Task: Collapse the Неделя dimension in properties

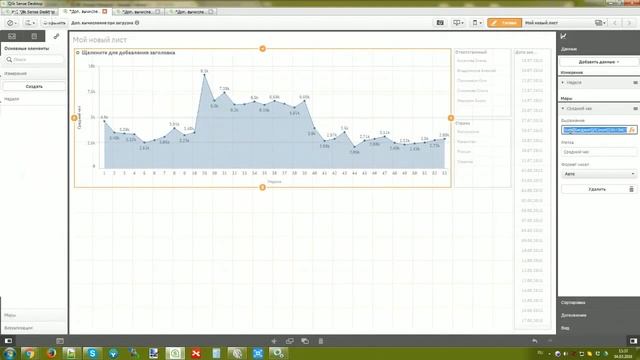Action: tap(563, 83)
